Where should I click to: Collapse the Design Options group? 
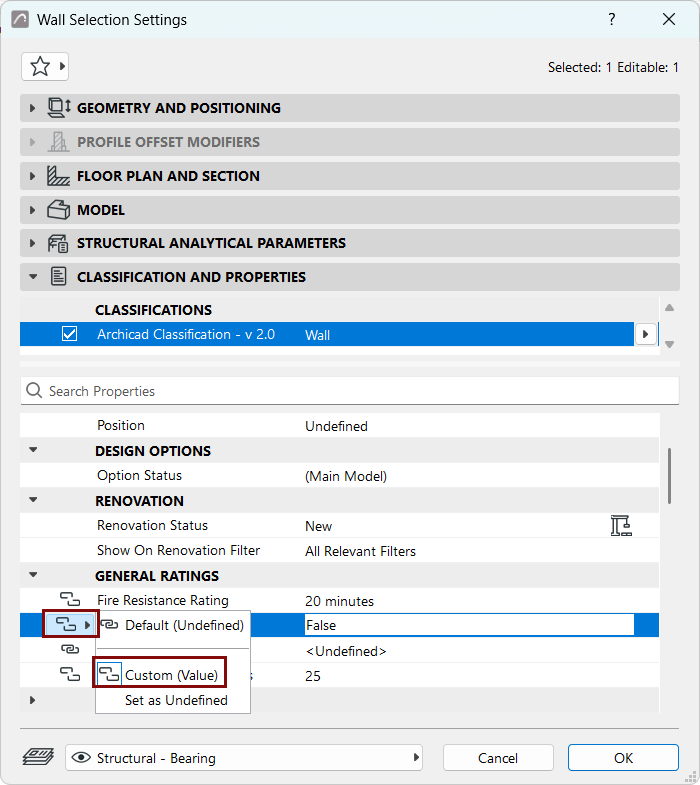pyautogui.click(x=33, y=450)
